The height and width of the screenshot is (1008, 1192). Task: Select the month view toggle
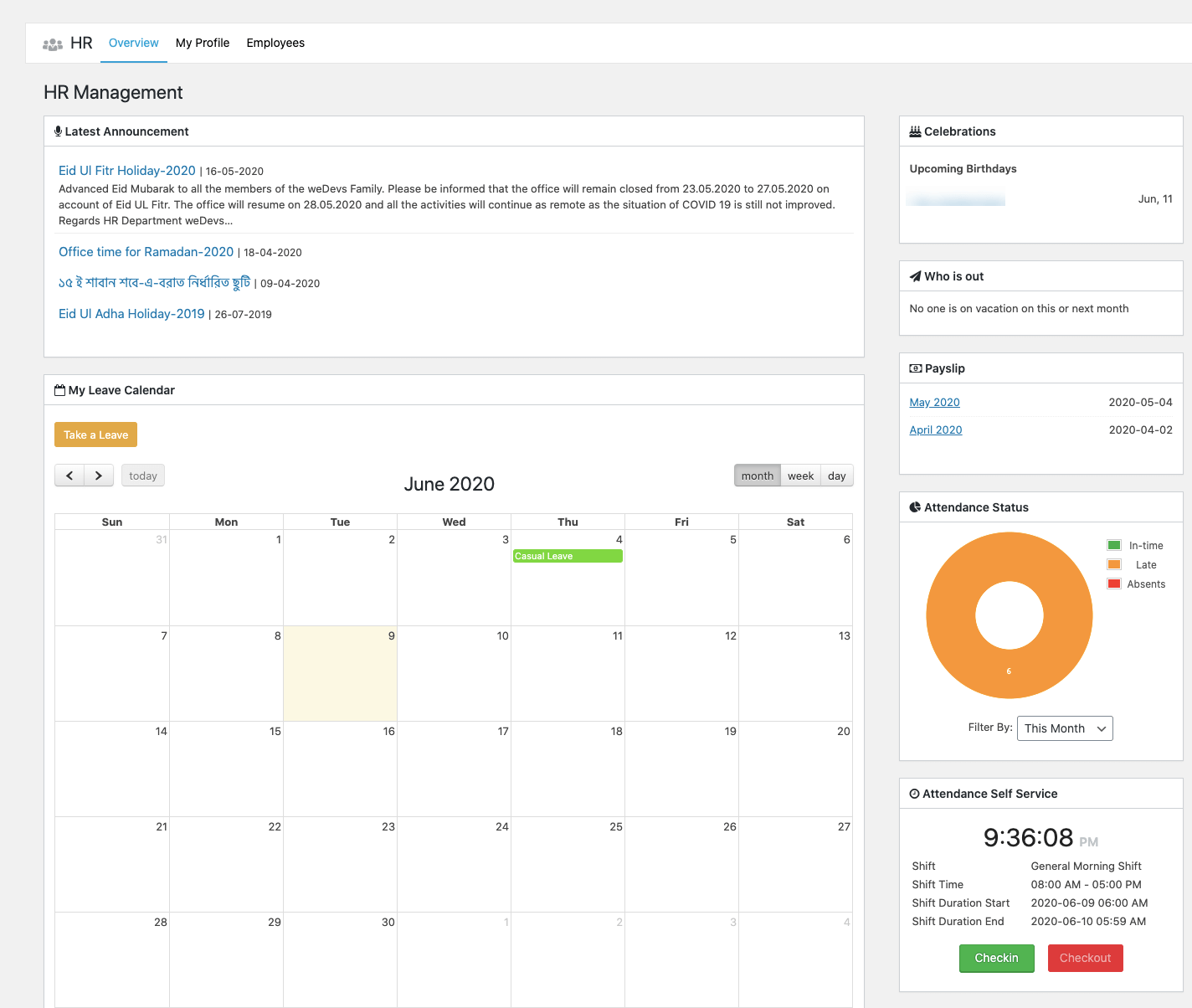point(757,475)
